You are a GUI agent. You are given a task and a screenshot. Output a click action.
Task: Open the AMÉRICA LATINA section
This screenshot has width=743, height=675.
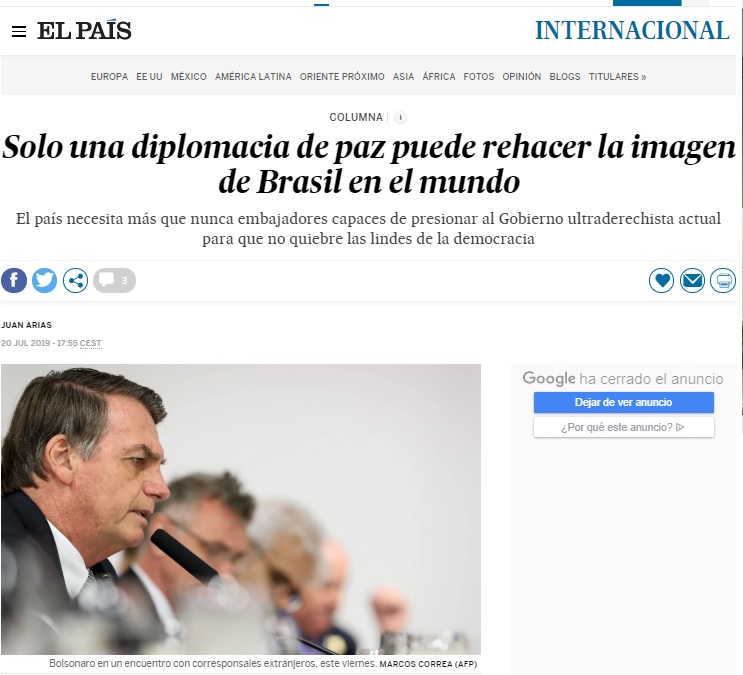(253, 77)
